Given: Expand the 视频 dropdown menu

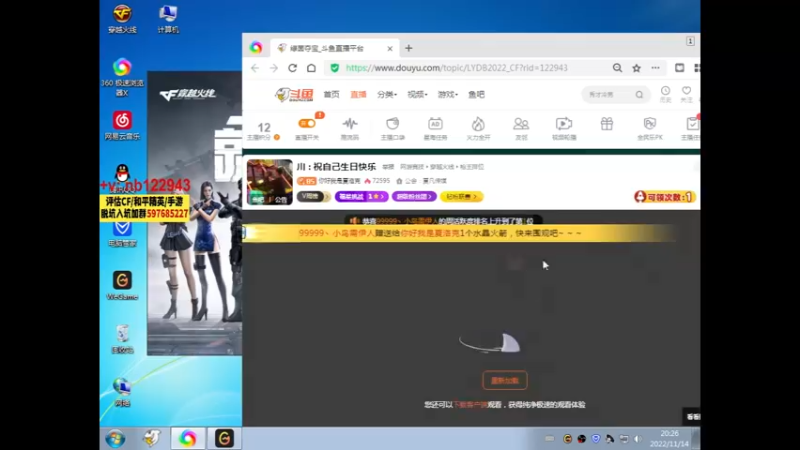Looking at the screenshot, I should (x=417, y=94).
